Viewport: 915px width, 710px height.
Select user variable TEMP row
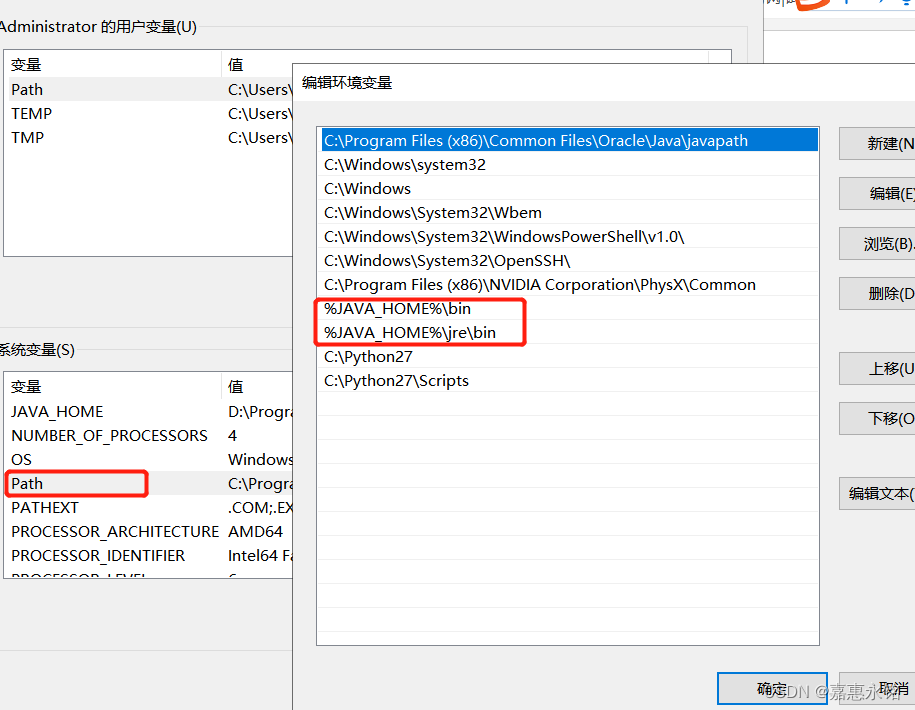149,113
